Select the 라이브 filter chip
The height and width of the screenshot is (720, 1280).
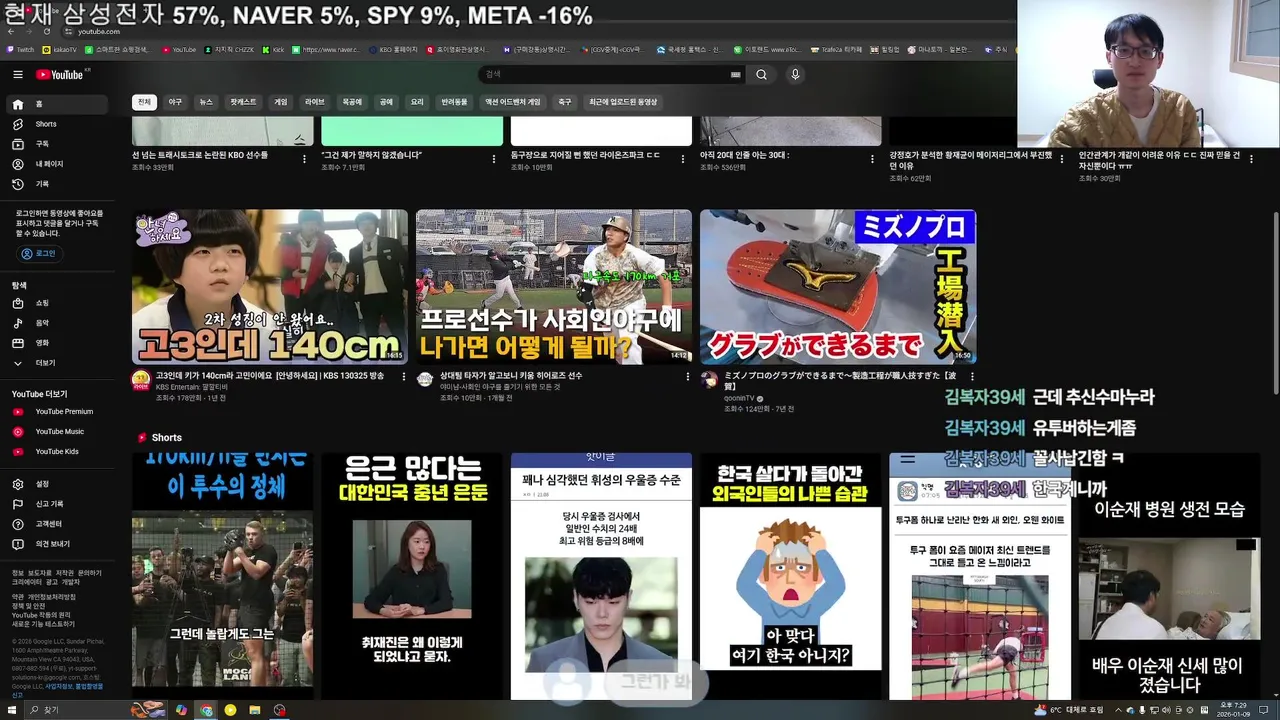pos(315,102)
